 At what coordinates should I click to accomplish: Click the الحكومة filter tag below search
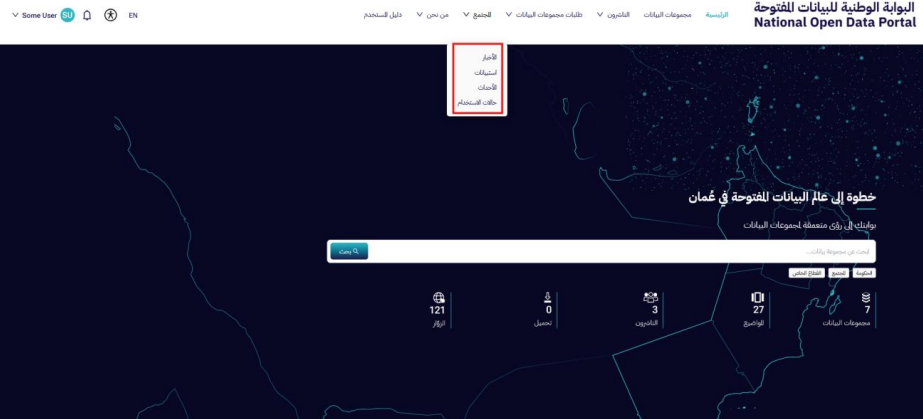(x=865, y=272)
